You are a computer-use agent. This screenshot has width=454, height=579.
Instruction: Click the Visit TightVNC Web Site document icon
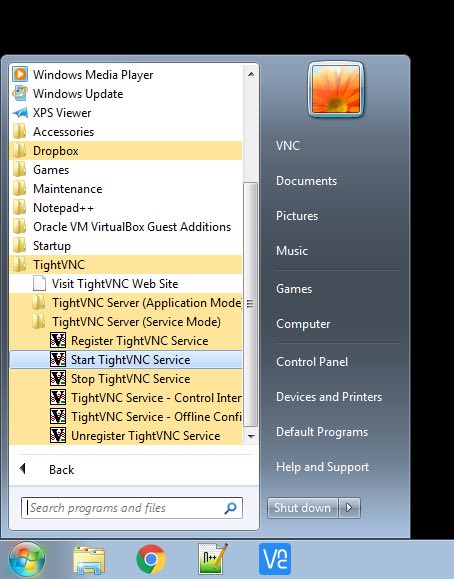coord(39,284)
